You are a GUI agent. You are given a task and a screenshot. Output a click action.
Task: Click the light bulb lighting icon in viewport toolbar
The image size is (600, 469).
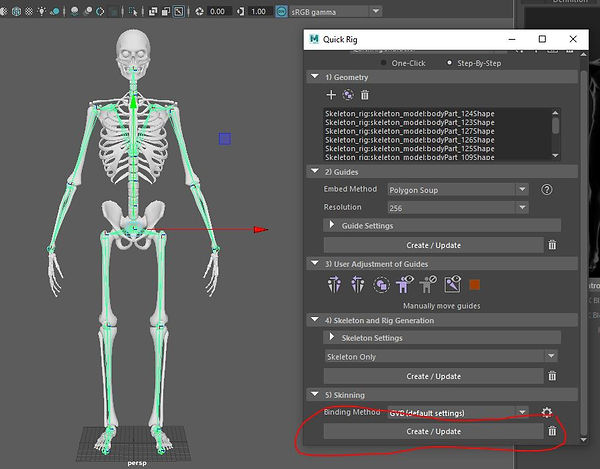(41, 11)
